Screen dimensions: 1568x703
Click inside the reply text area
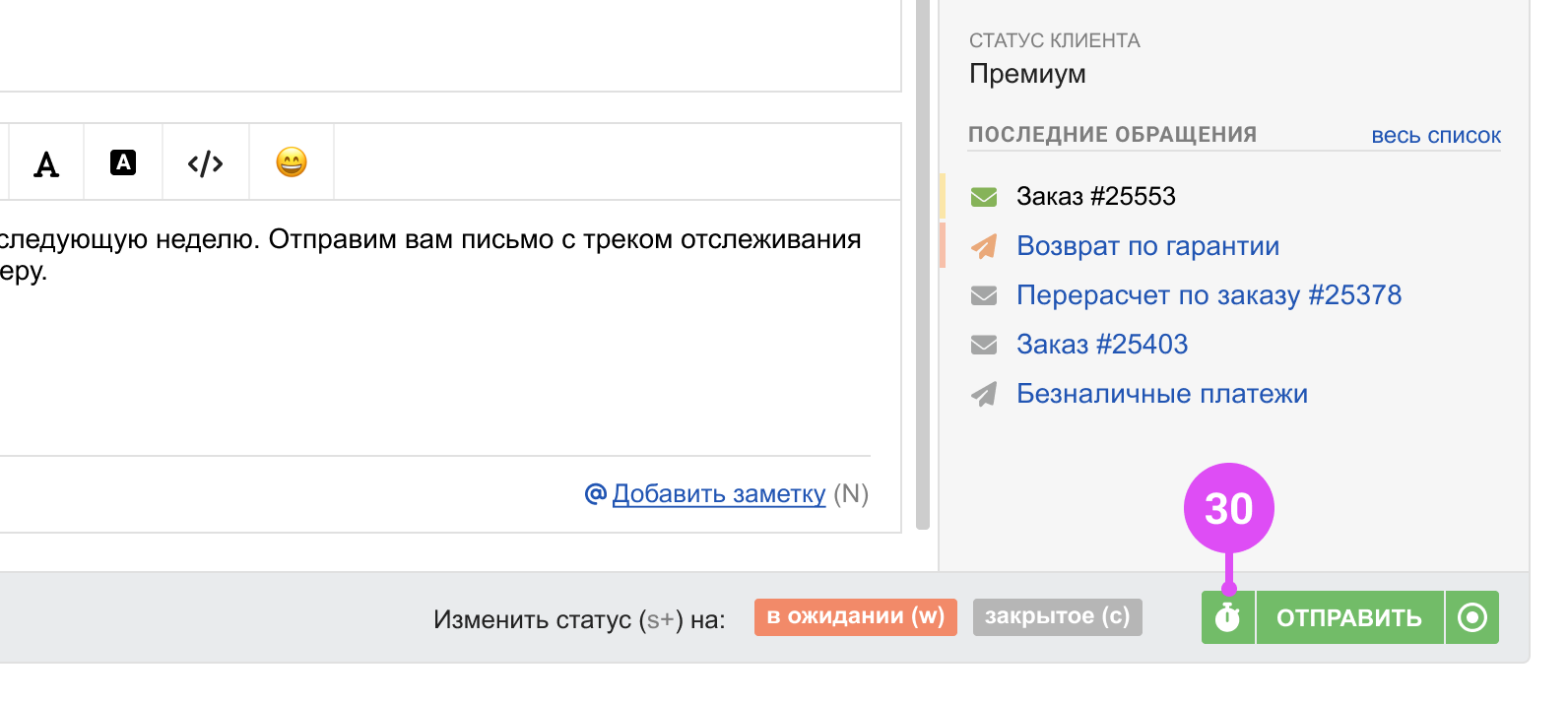click(x=443, y=354)
